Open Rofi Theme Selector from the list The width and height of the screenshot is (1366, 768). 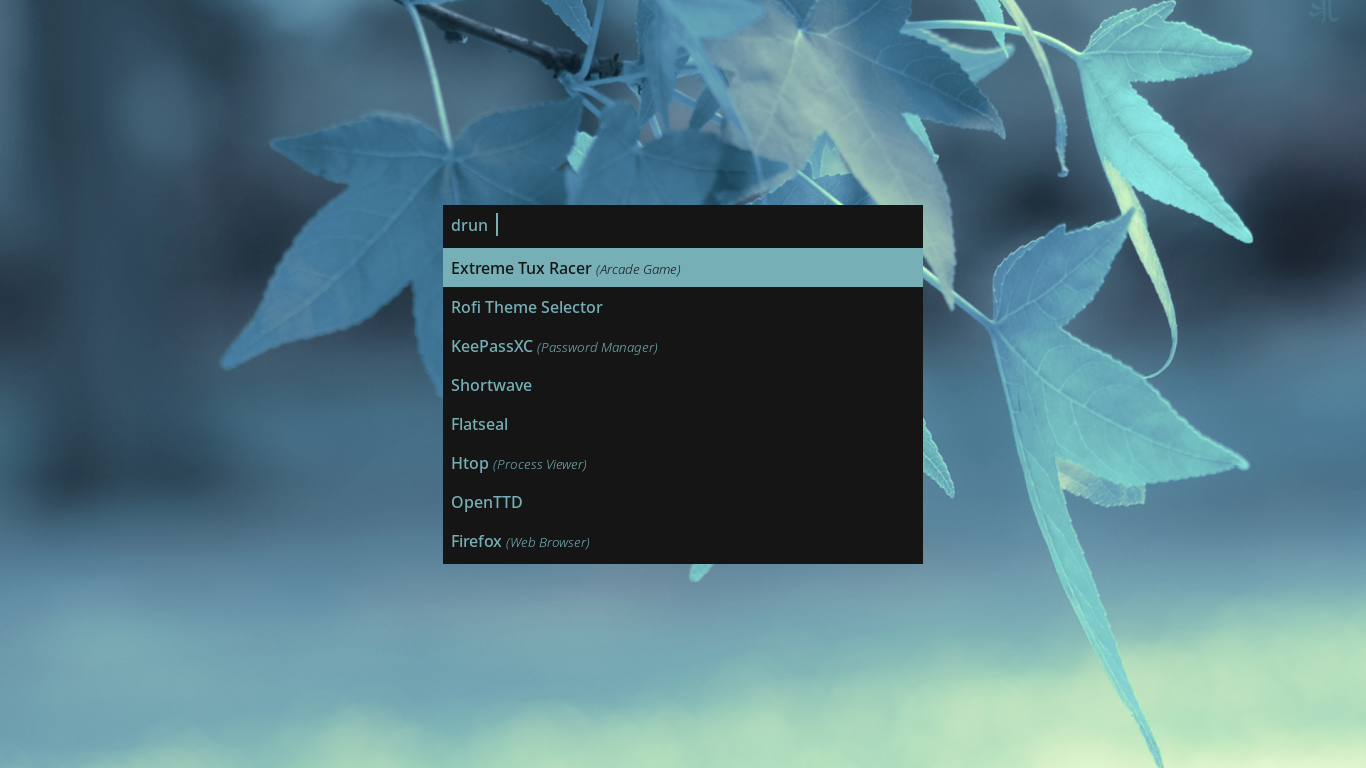click(x=526, y=307)
